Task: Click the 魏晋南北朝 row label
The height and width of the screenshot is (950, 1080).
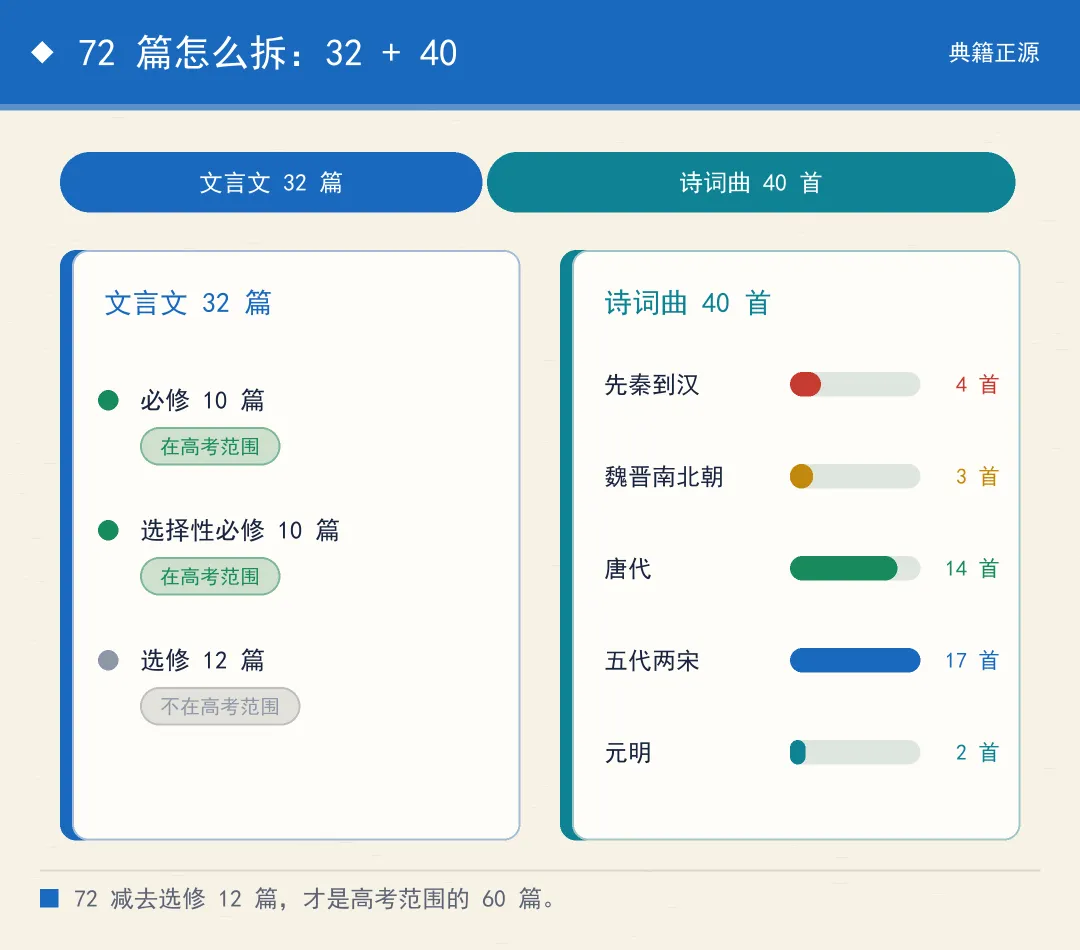Action: coord(664,477)
